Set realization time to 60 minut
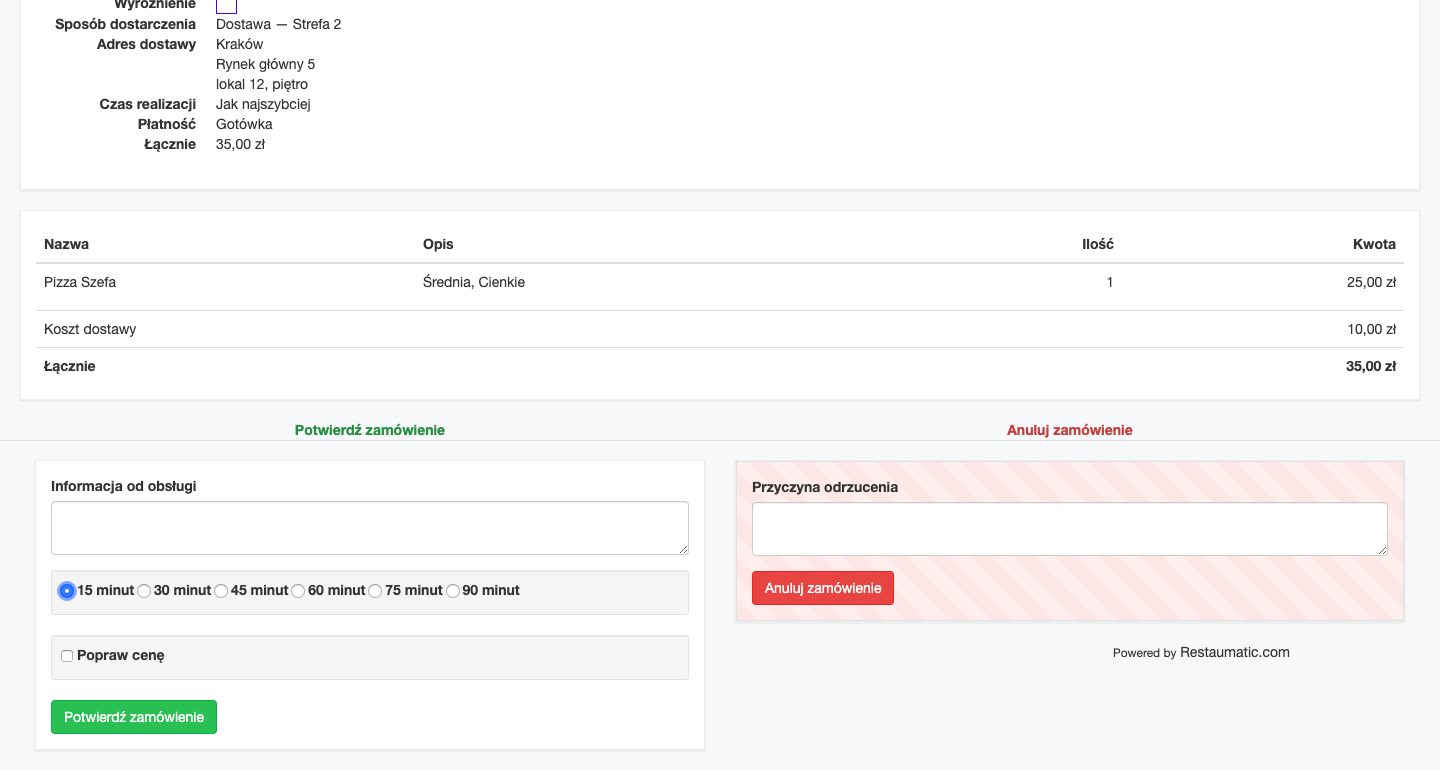Viewport: 1440px width, 770px height. click(298, 591)
